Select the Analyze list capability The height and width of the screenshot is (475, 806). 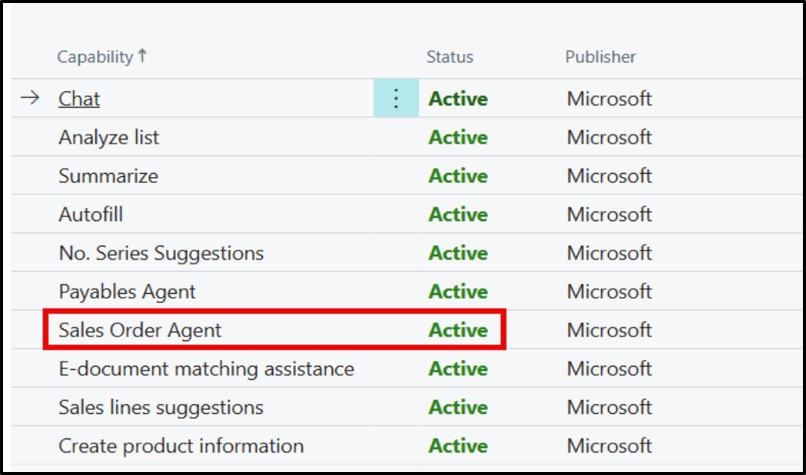click(x=109, y=137)
